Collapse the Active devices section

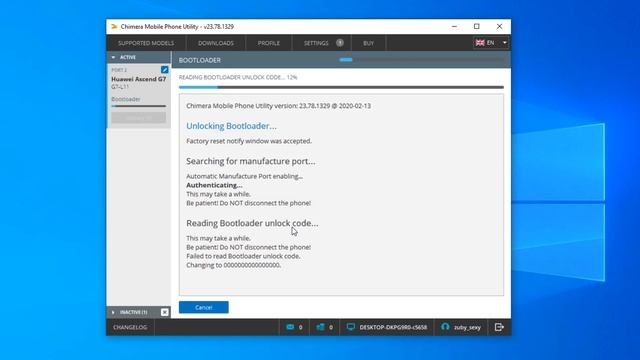[113, 57]
